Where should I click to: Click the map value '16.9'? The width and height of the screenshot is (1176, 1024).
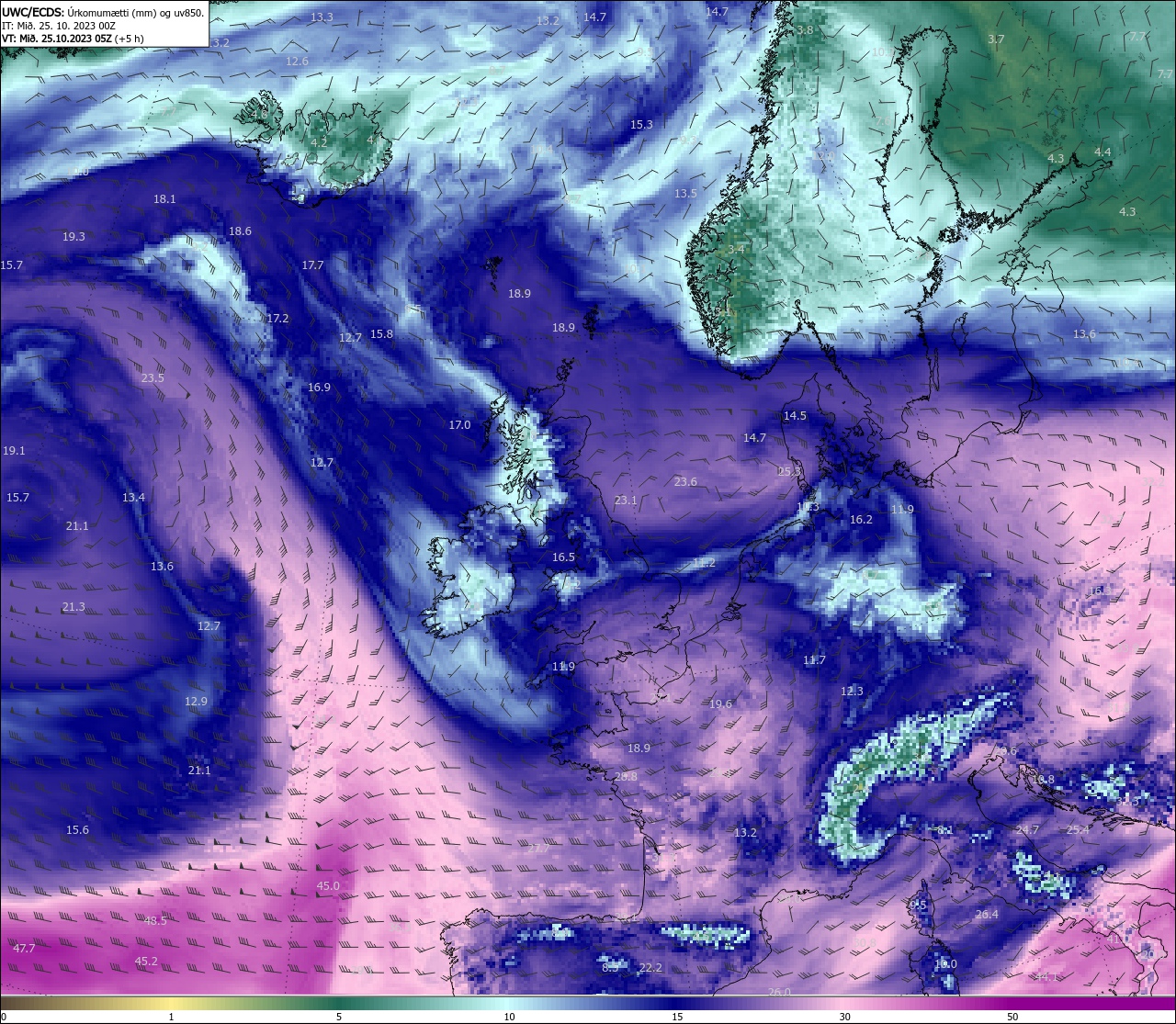click(319, 388)
